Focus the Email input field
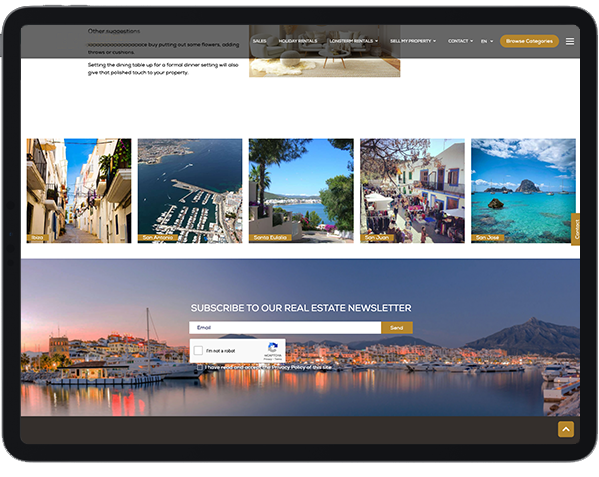The height and width of the screenshot is (477, 599). pos(285,328)
